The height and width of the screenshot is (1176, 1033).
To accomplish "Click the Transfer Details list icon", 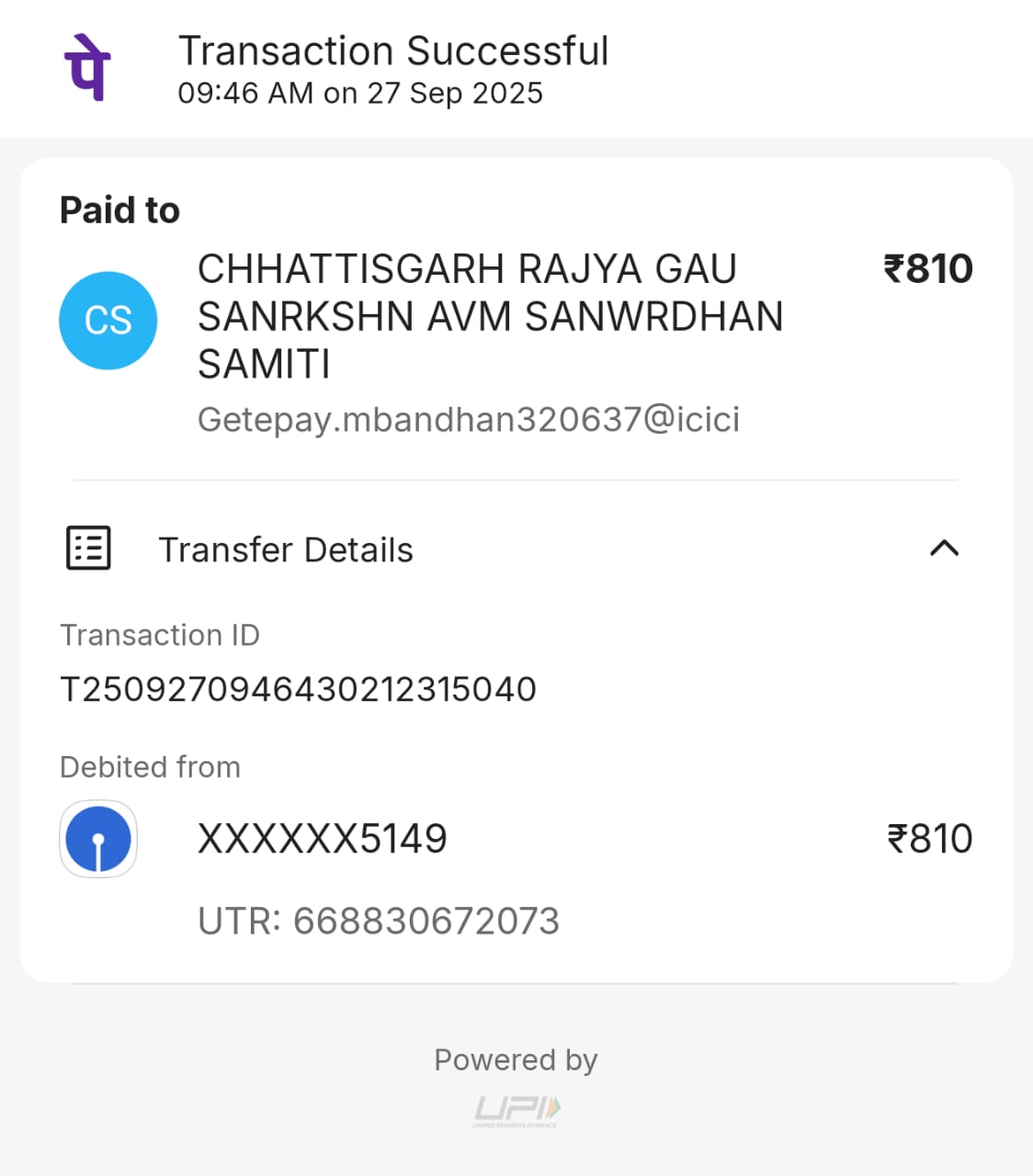I will (x=88, y=548).
